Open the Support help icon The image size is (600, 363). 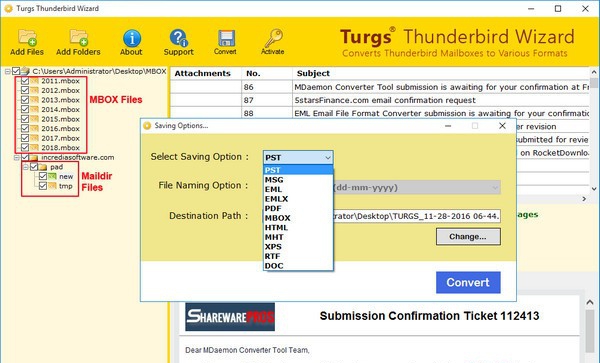click(178, 38)
